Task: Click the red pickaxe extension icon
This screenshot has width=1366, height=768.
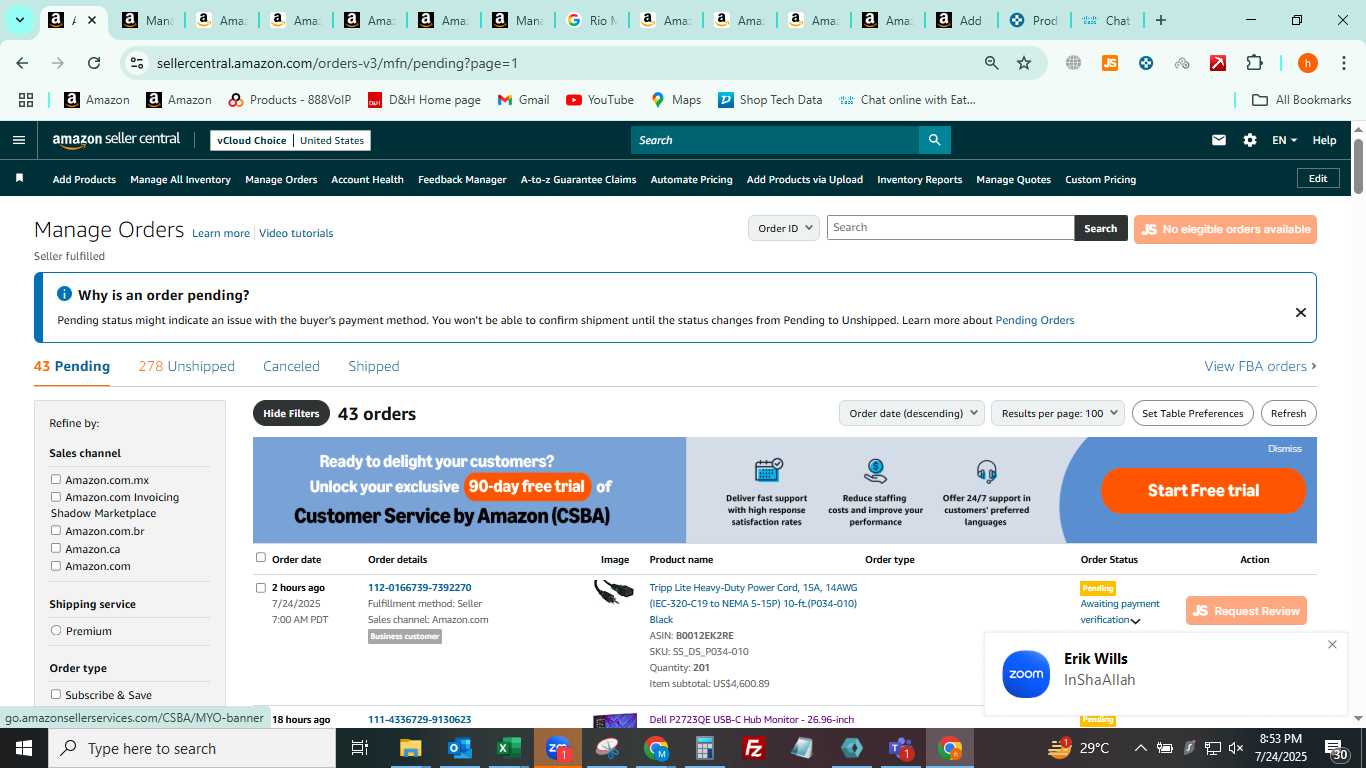Action: click(1218, 63)
